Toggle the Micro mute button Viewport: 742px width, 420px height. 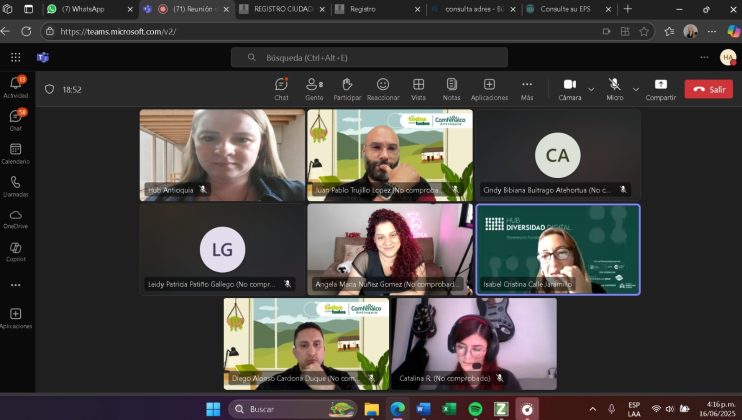click(x=615, y=85)
